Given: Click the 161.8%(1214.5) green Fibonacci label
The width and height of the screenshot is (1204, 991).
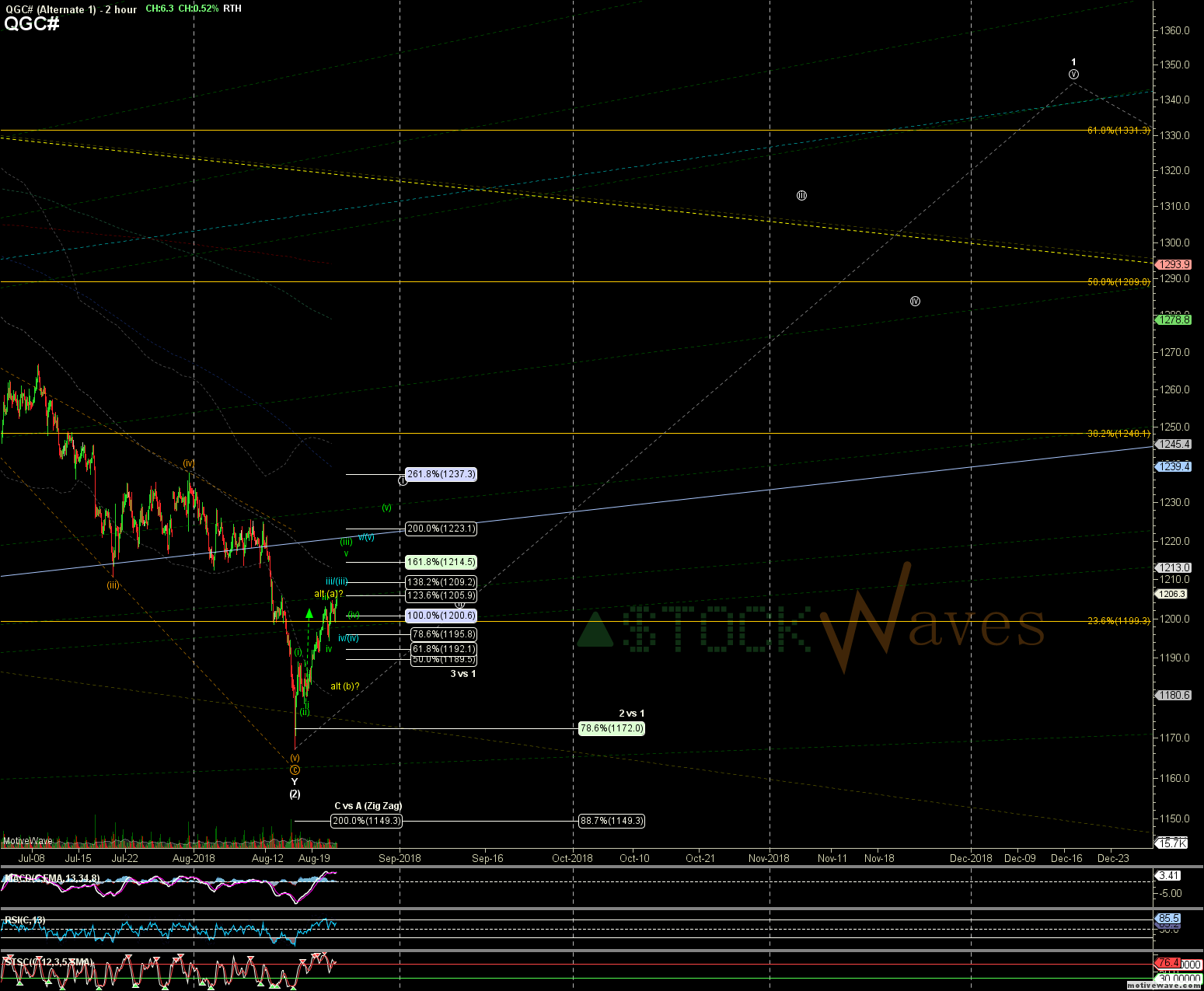Looking at the screenshot, I should coord(441,562).
